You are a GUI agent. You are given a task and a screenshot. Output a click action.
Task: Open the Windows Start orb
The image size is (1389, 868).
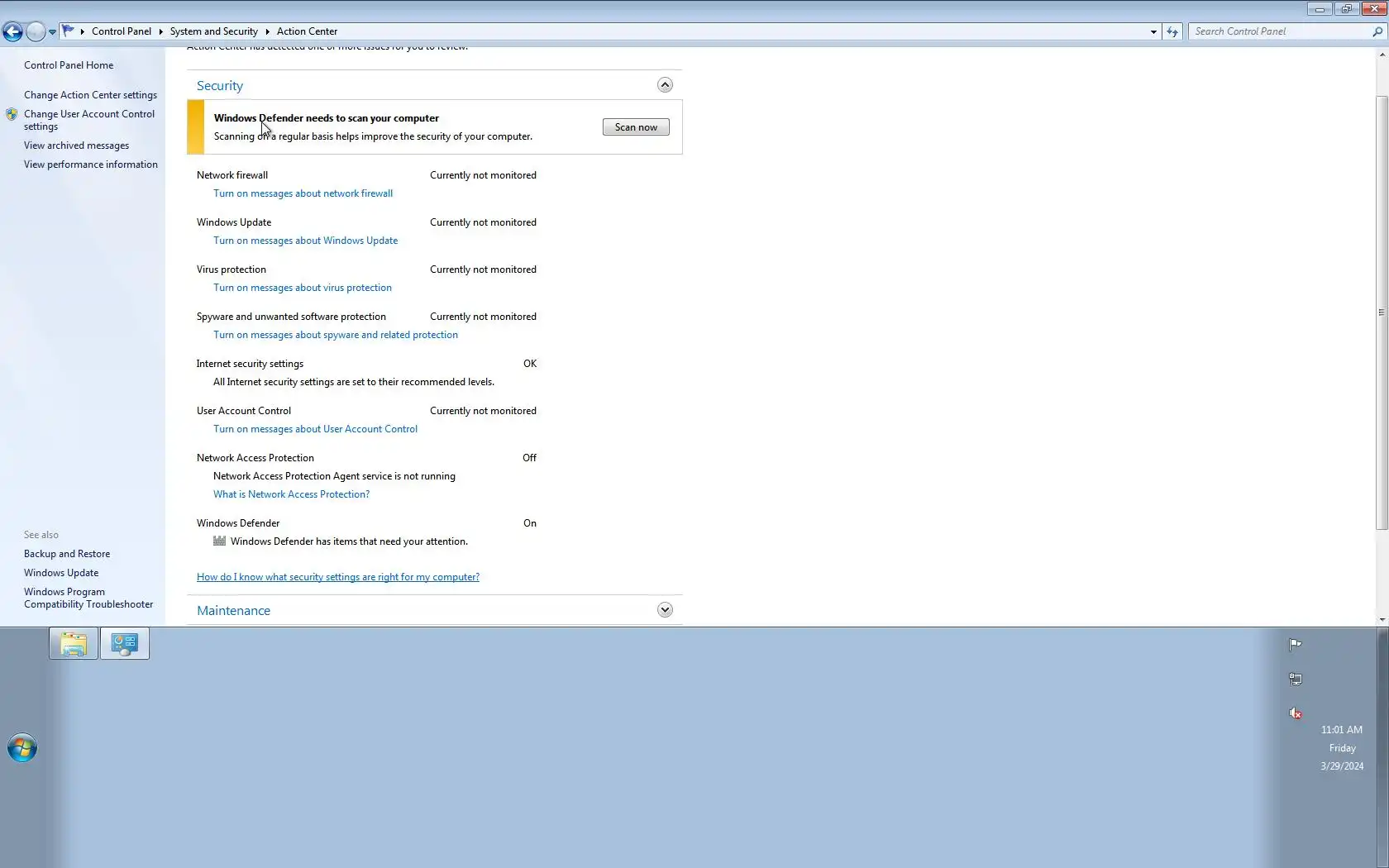click(22, 748)
